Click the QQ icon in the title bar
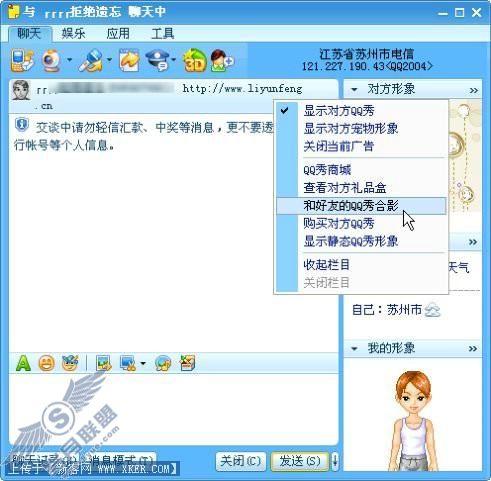The height and width of the screenshot is (481, 491). click(x=14, y=12)
